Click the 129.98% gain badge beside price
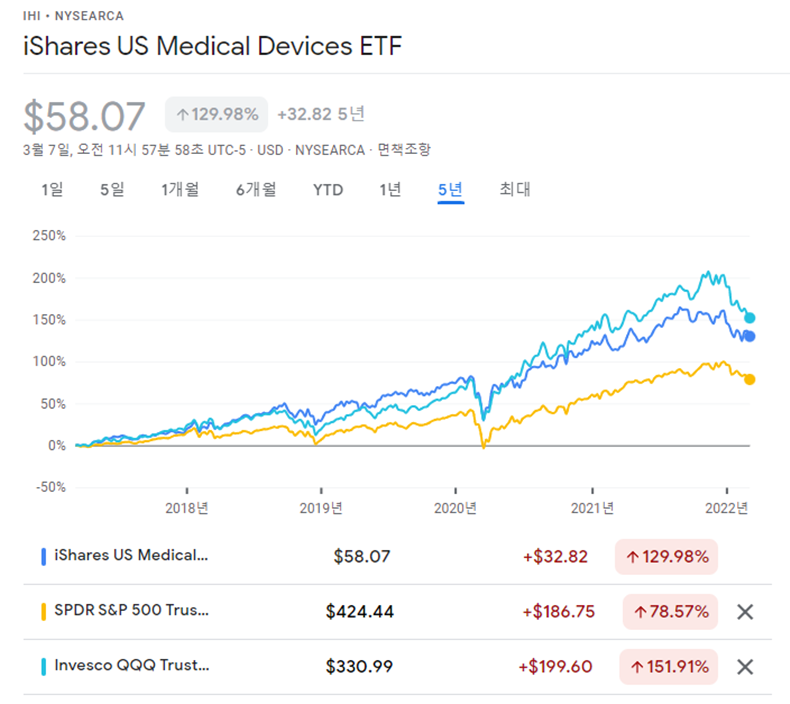This screenshot has width=790, height=704. tap(216, 115)
